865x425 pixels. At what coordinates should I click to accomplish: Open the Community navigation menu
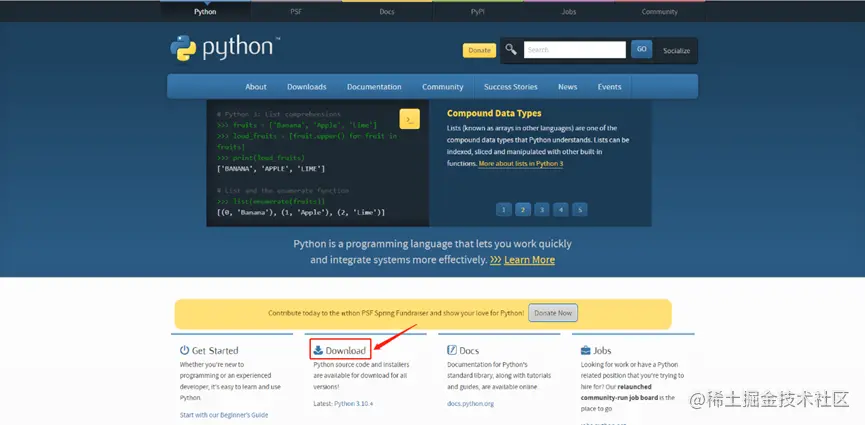point(442,87)
